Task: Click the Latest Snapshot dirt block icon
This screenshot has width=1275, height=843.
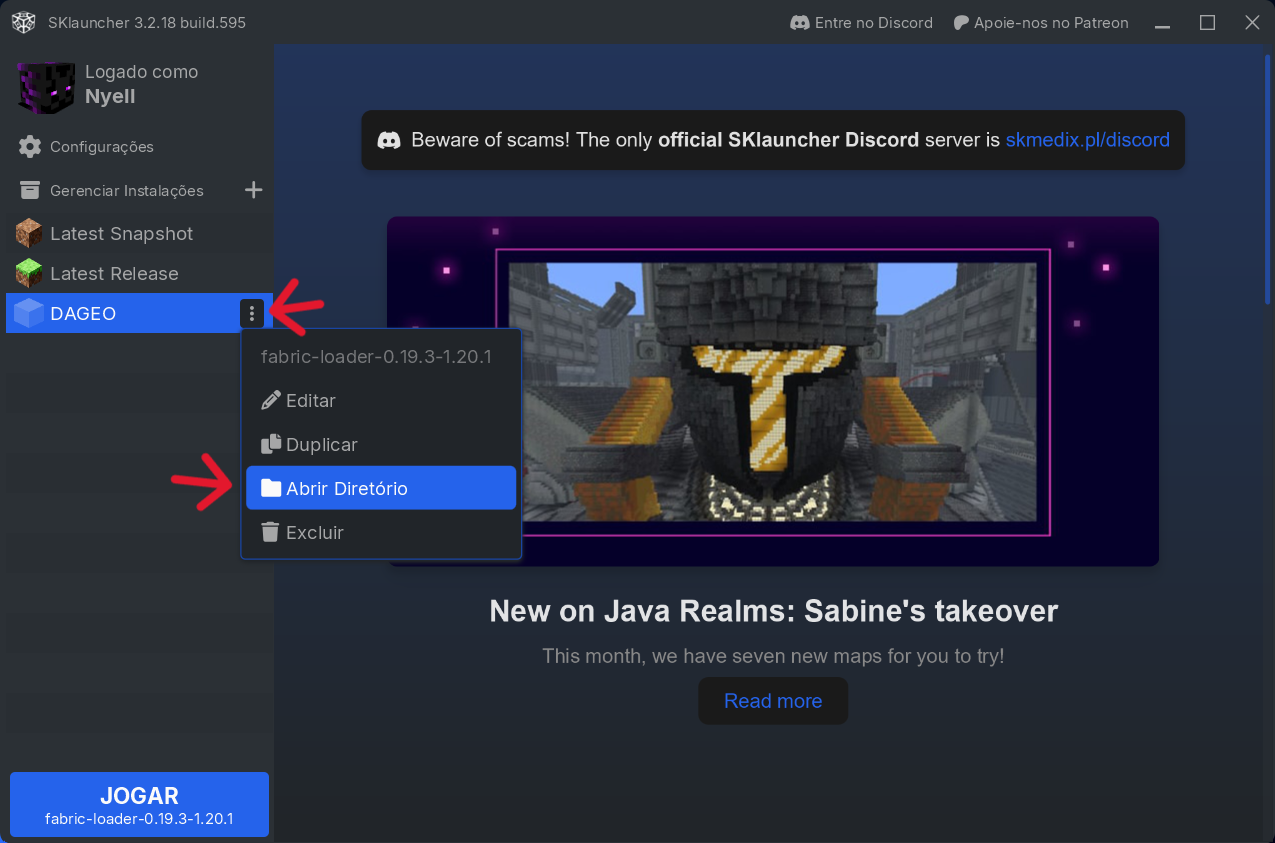Action: pos(29,233)
